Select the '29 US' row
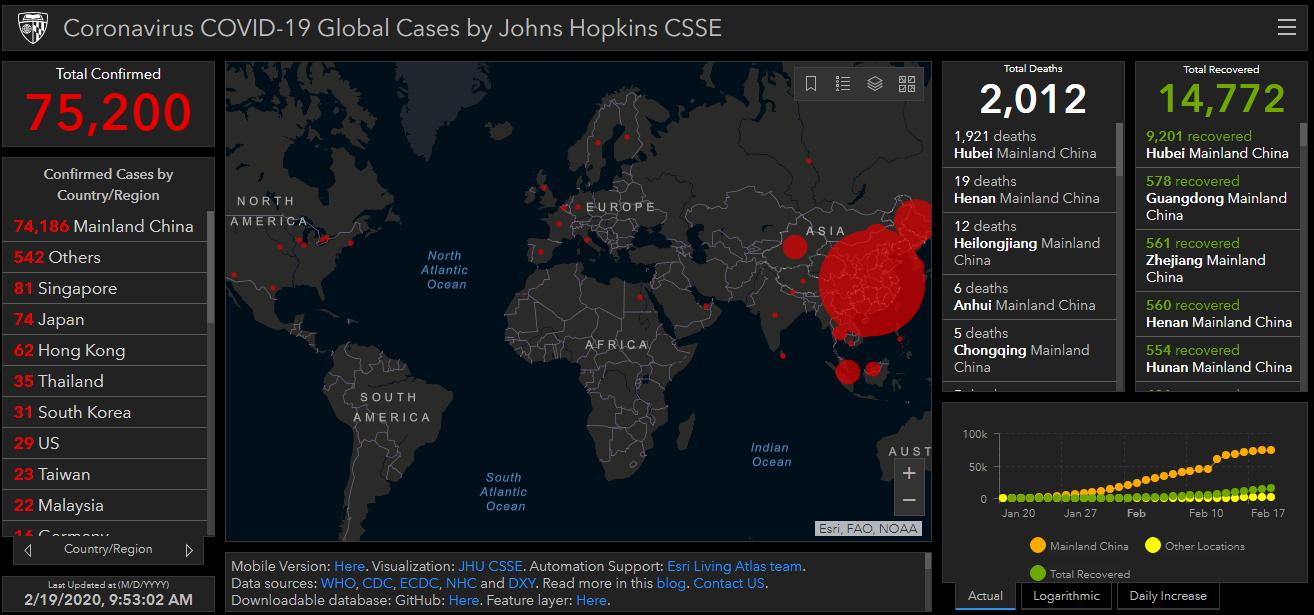This screenshot has height=615, width=1314. (x=105, y=443)
